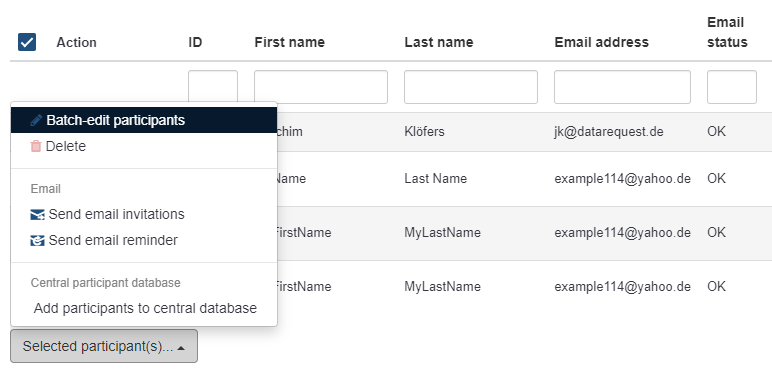Click OK status in the Last Name row
The height and width of the screenshot is (386, 772).
pos(716,178)
